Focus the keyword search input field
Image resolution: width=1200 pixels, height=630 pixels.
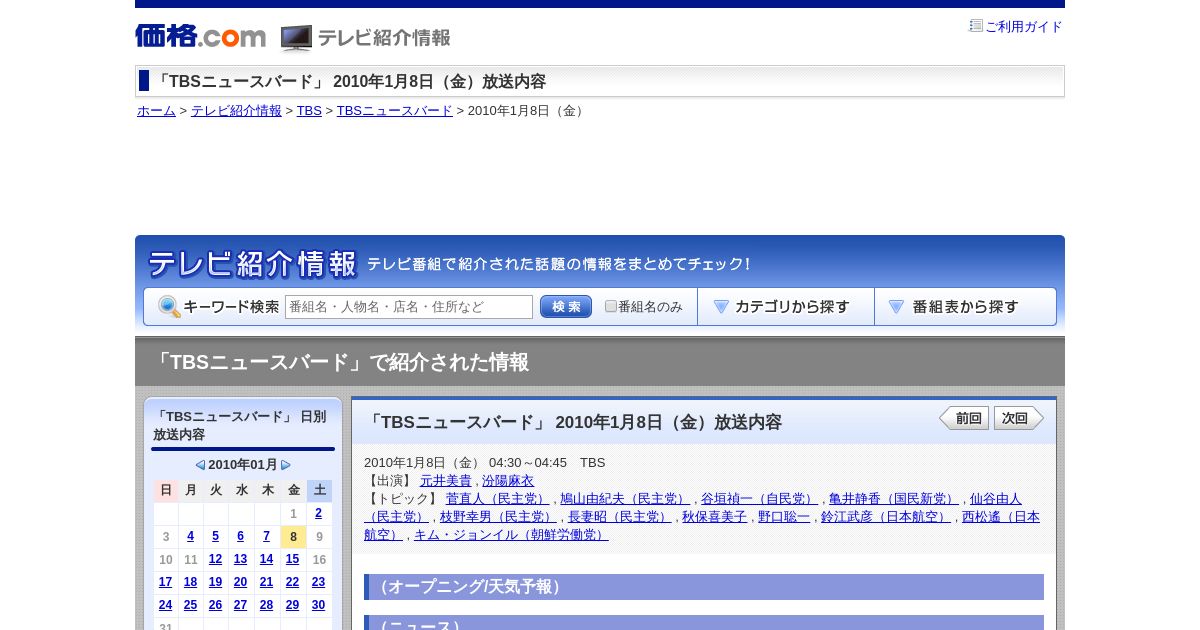pyautogui.click(x=409, y=307)
